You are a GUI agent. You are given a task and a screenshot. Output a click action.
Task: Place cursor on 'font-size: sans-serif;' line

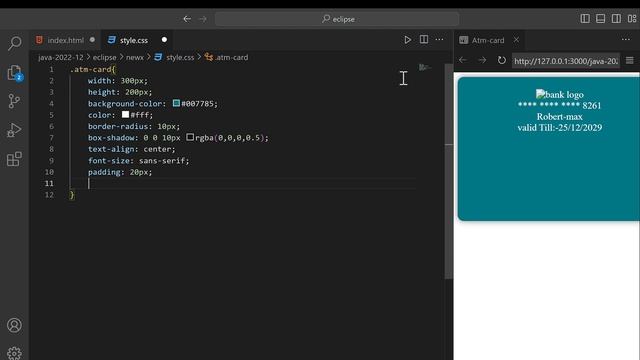click(x=138, y=161)
